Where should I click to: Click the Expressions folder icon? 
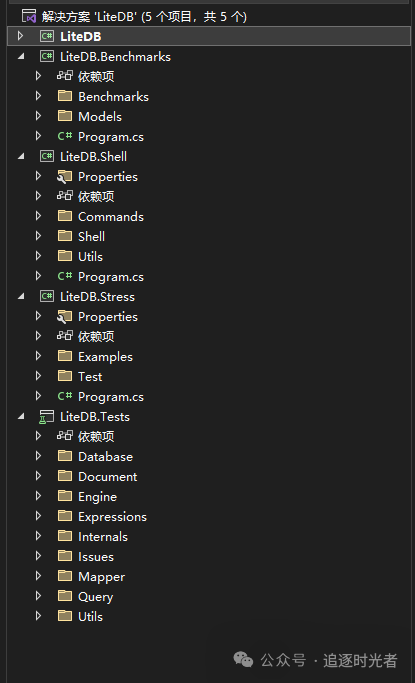pos(65,516)
